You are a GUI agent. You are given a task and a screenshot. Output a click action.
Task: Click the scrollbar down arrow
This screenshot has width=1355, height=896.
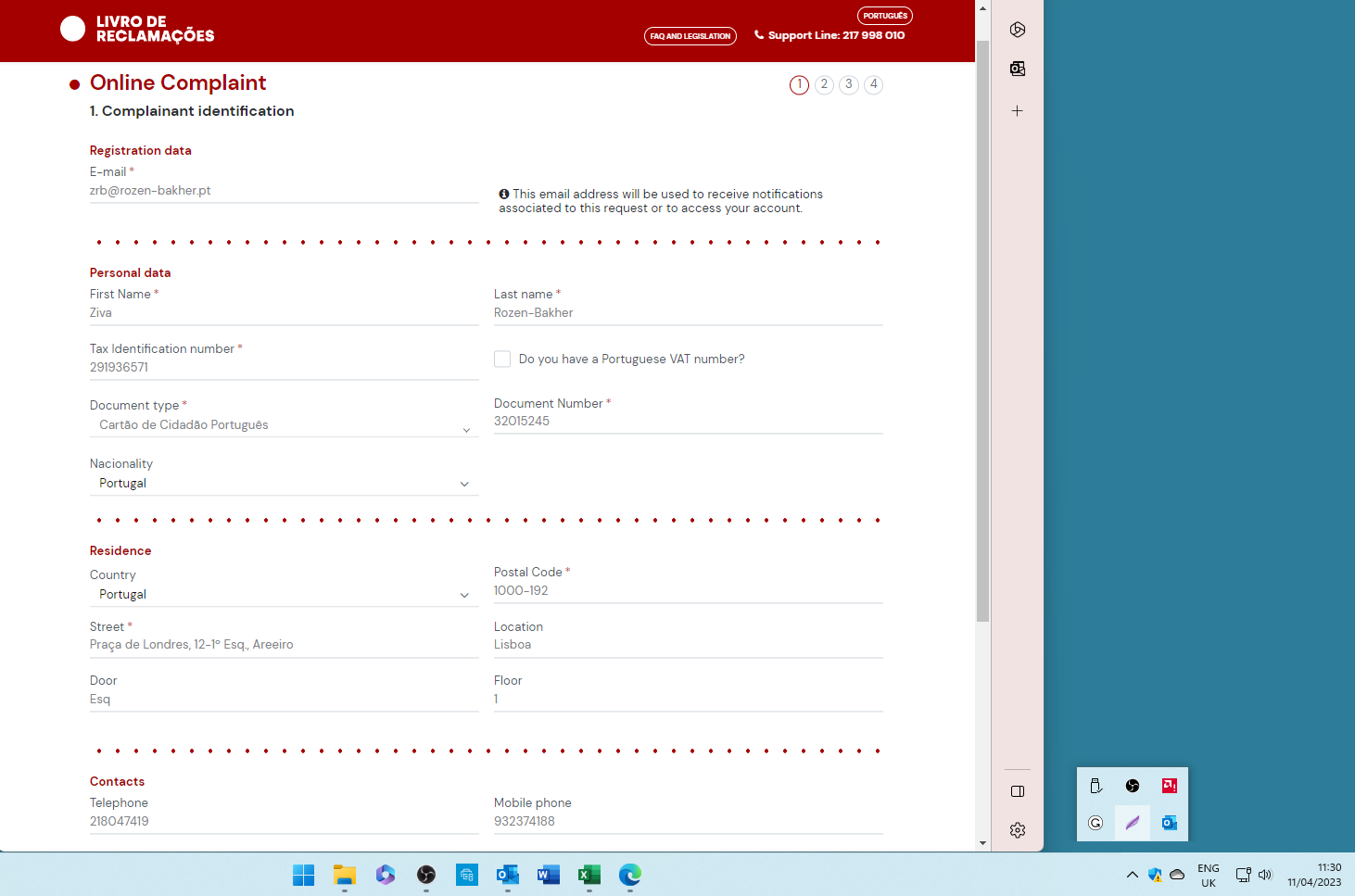pos(982,843)
